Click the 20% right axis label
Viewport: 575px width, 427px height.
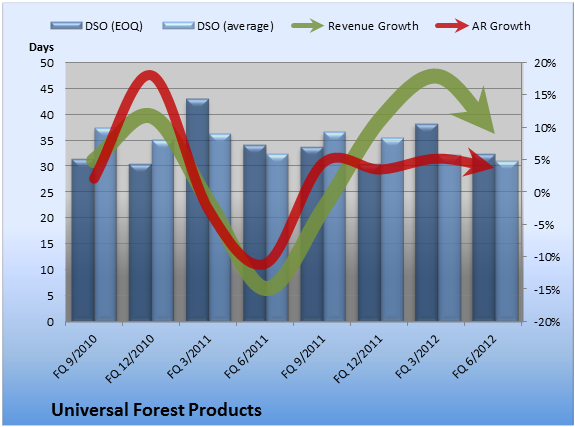pyautogui.click(x=545, y=63)
